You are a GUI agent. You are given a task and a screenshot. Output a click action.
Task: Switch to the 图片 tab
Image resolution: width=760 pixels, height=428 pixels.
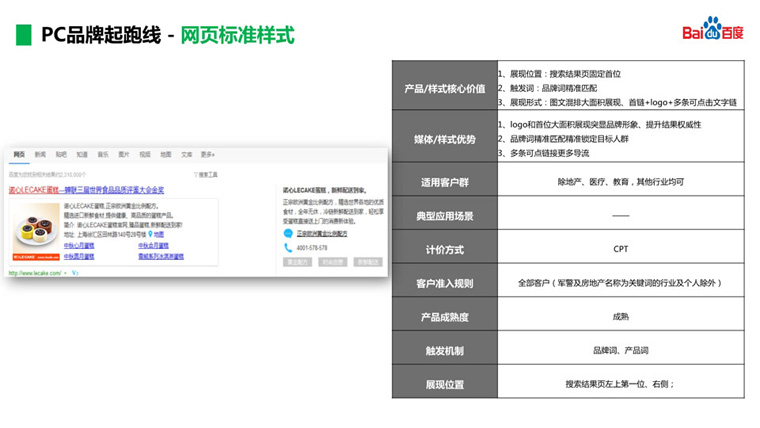point(124,155)
